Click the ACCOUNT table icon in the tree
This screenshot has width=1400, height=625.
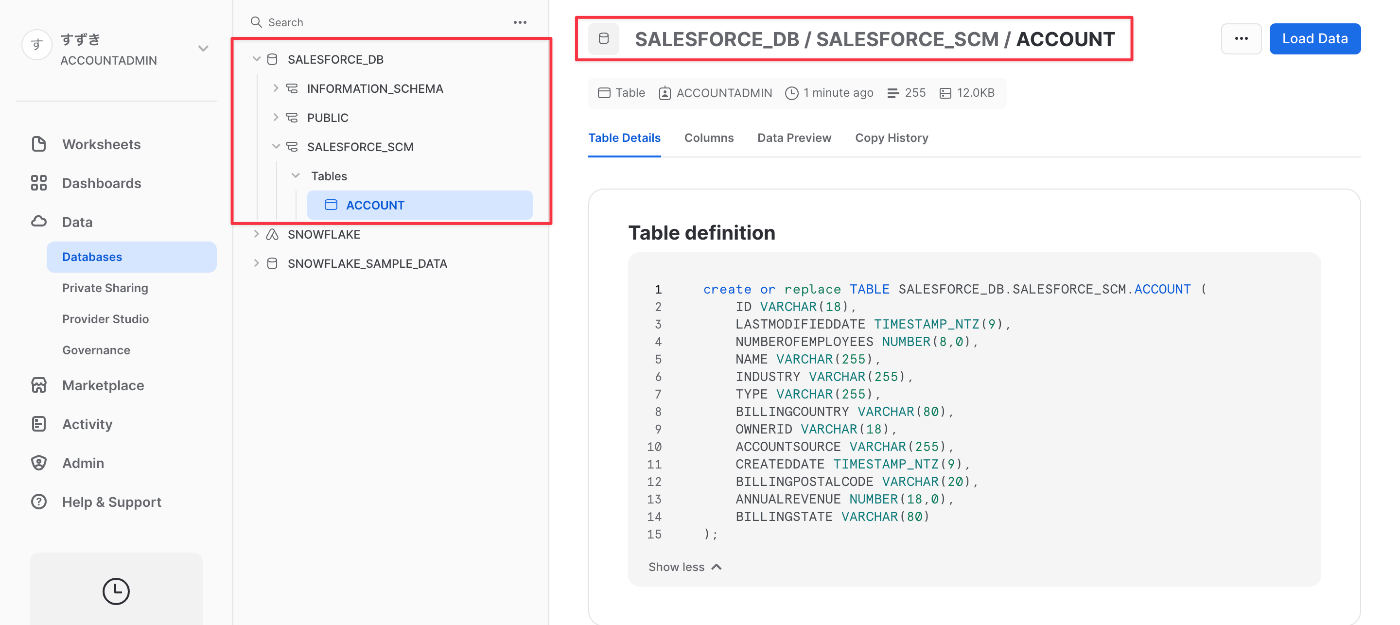pyautogui.click(x=331, y=205)
